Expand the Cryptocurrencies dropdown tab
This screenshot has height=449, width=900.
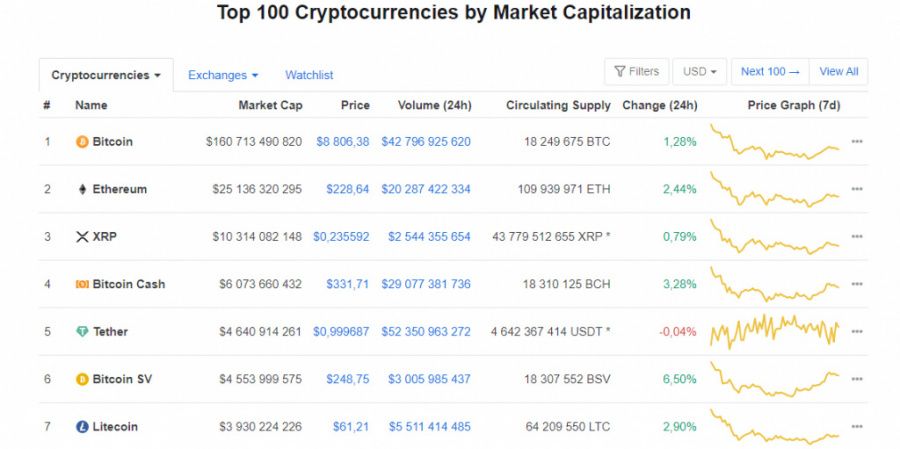[106, 75]
